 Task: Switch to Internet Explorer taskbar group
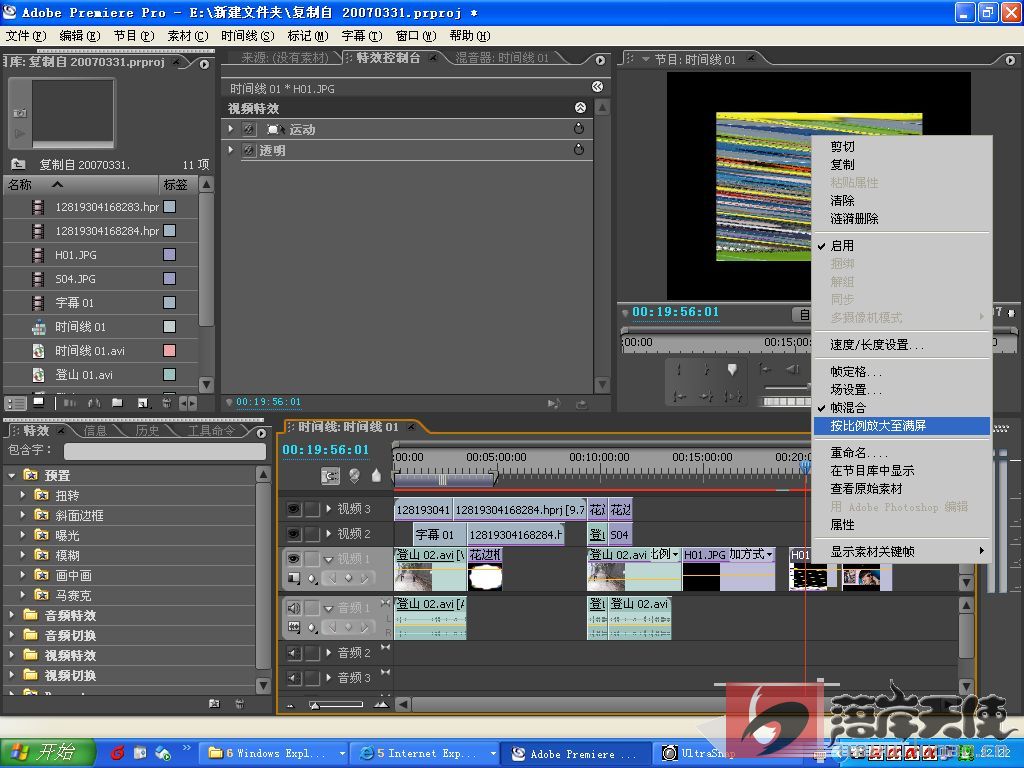click(426, 754)
